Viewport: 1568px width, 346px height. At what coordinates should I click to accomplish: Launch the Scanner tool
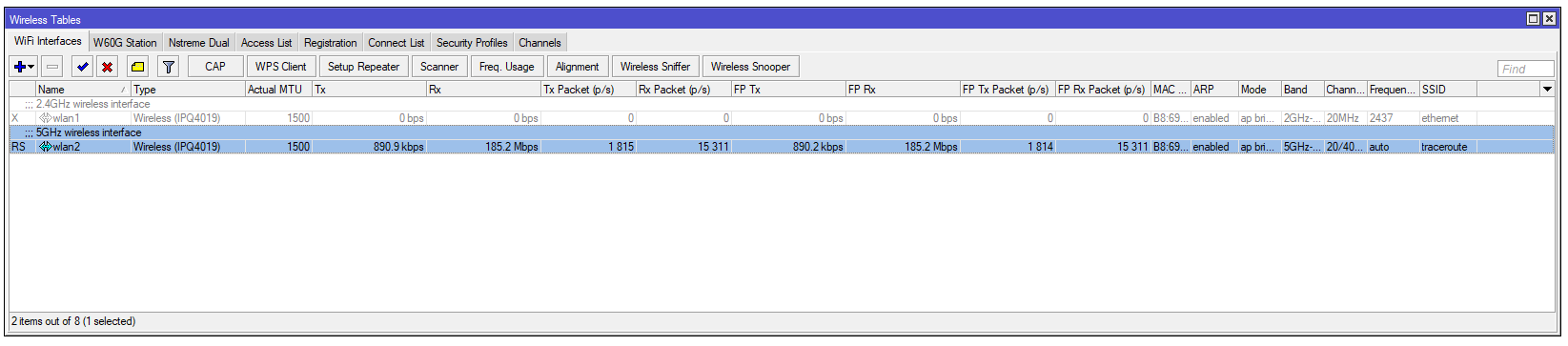[439, 67]
